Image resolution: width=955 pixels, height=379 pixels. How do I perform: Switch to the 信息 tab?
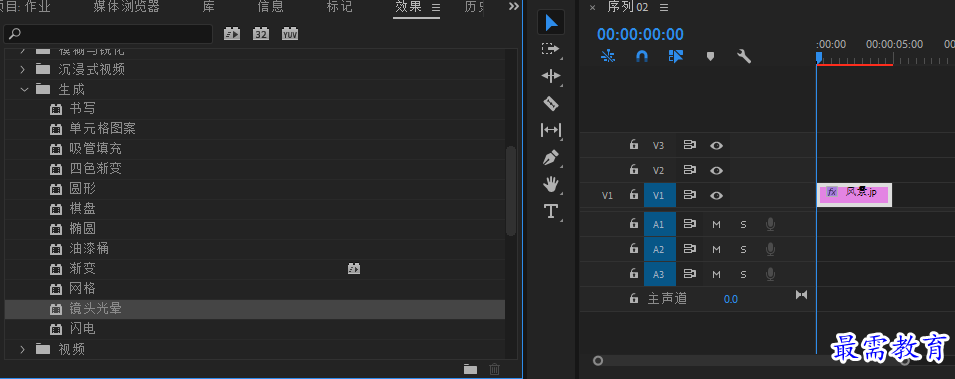tap(270, 7)
